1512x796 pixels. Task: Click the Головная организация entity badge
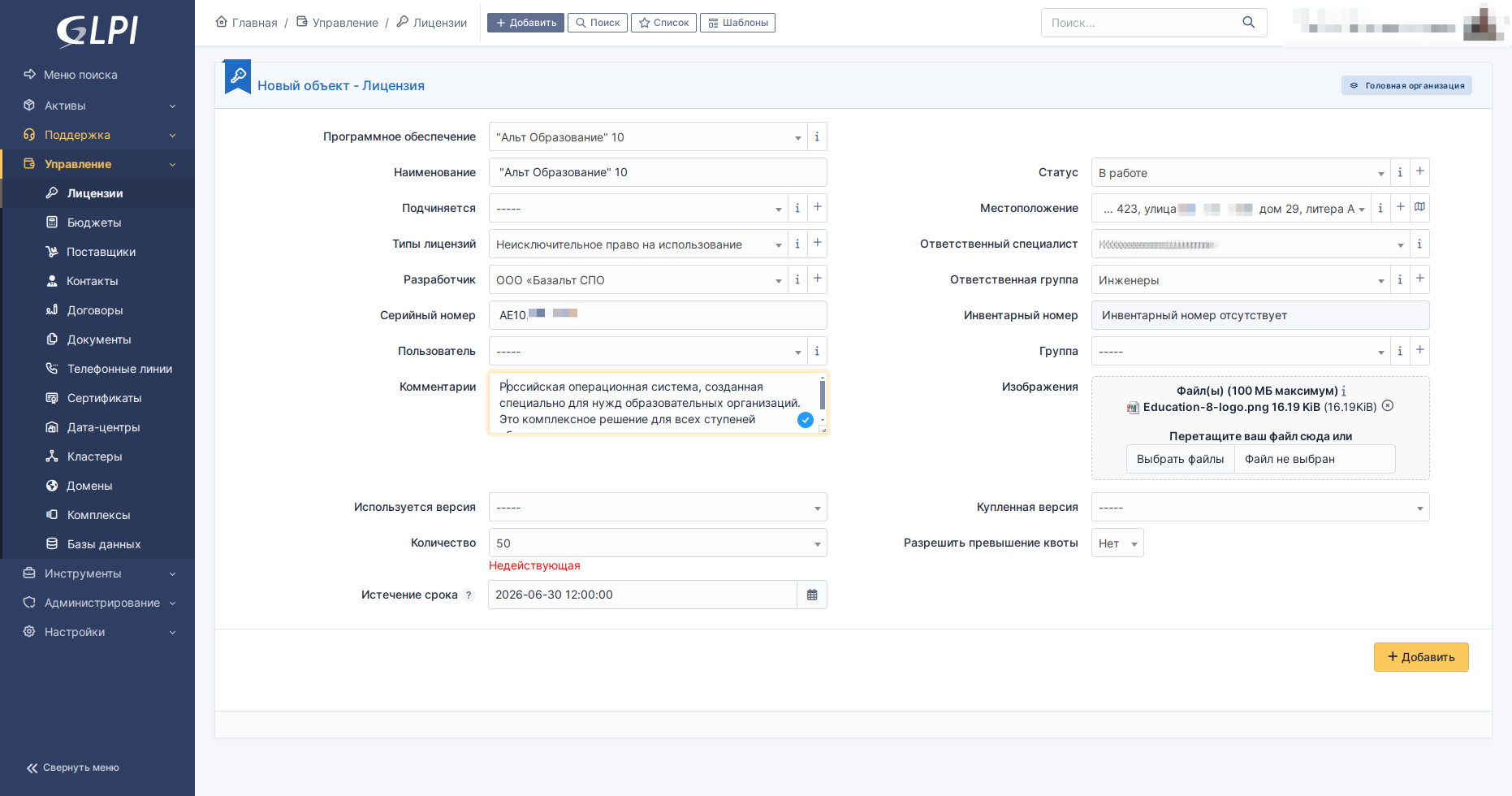coord(1406,85)
